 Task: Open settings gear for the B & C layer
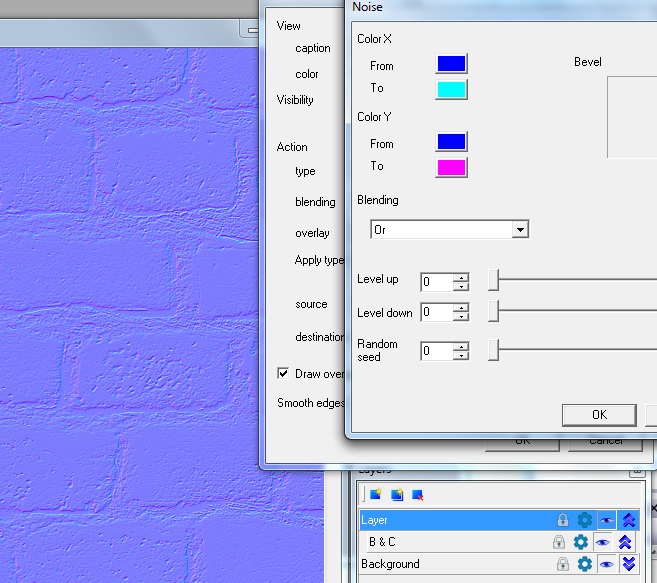click(x=581, y=542)
